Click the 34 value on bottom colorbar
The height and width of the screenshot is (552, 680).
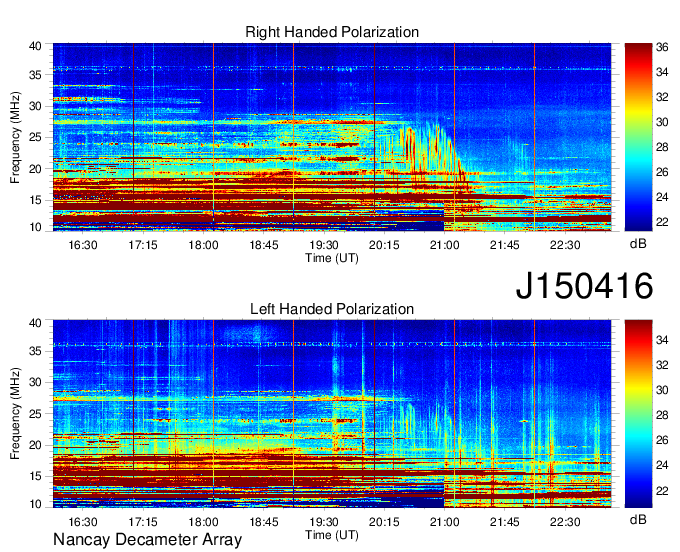662,340
